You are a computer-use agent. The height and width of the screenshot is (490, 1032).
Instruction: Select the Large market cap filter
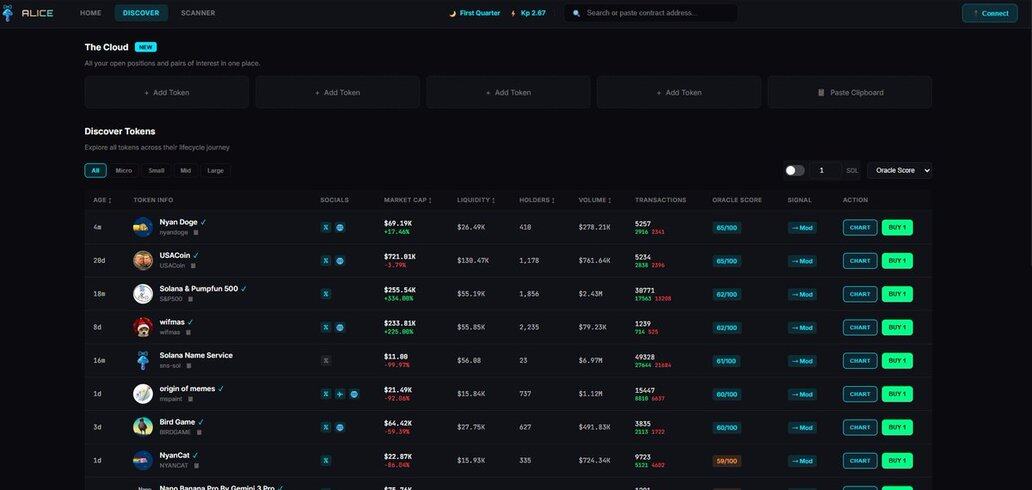[x=215, y=171]
